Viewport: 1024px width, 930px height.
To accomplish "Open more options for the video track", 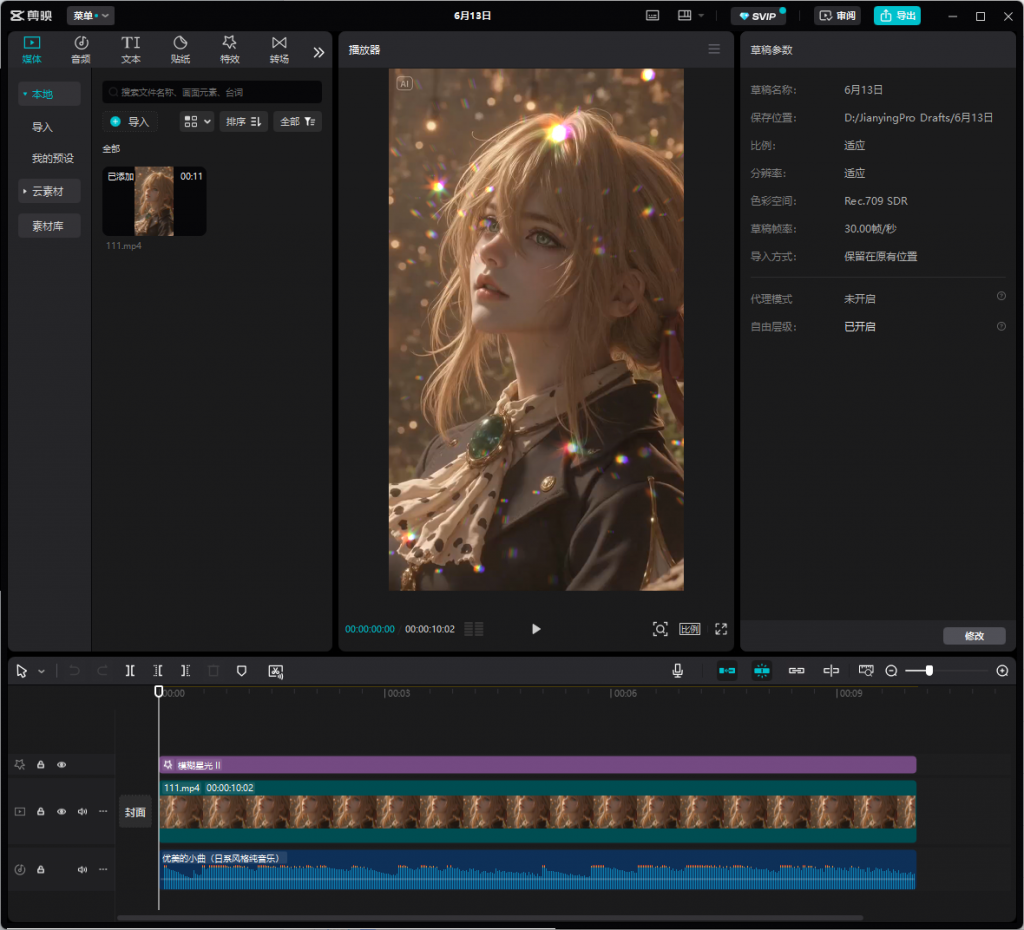I will (103, 812).
